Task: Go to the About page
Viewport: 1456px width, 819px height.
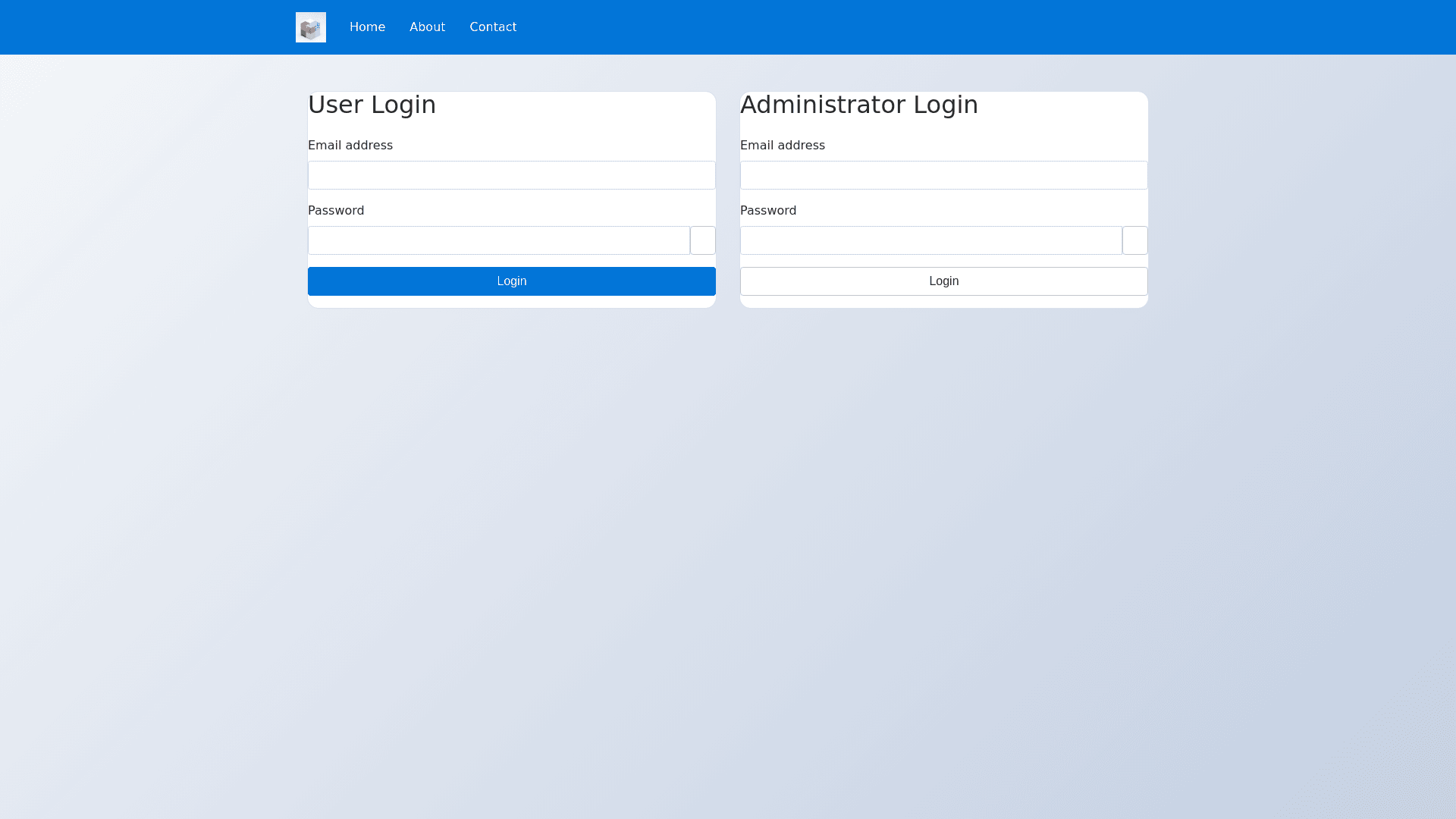Action: [x=427, y=27]
